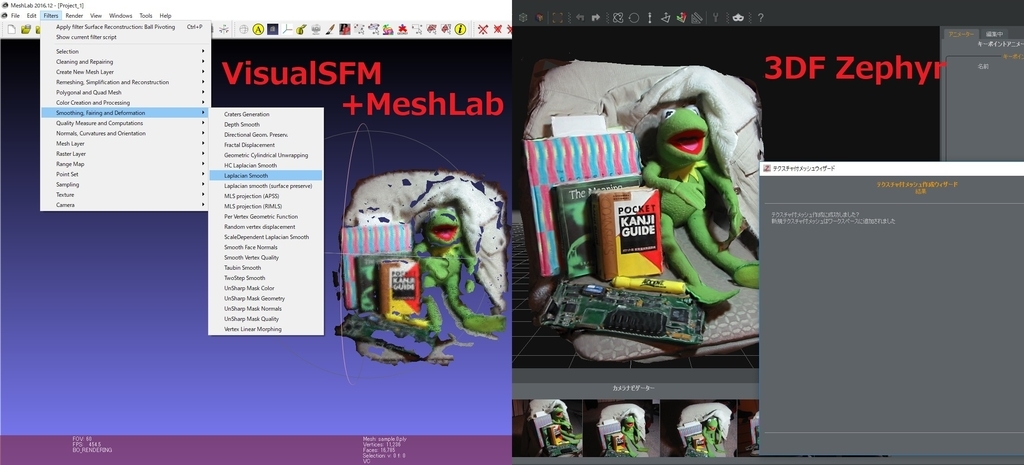Choose HC Laplacian Smooth filter
This screenshot has height=465, width=1024.
pos(266,165)
